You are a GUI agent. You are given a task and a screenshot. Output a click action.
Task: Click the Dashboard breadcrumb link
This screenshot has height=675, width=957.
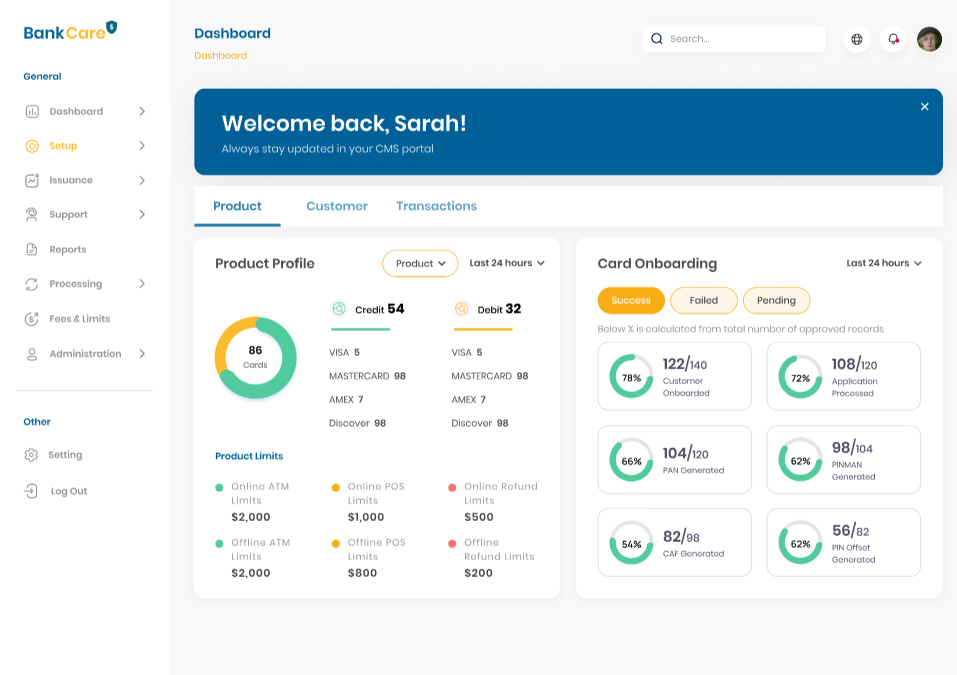tap(220, 56)
